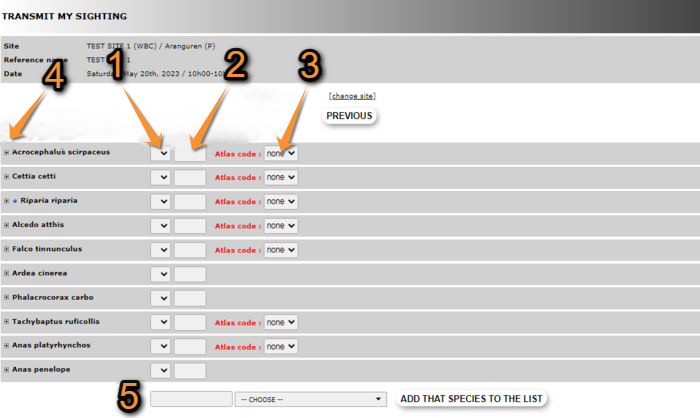Click the count field for Anas penelope
The image size is (700, 418).
(x=190, y=371)
